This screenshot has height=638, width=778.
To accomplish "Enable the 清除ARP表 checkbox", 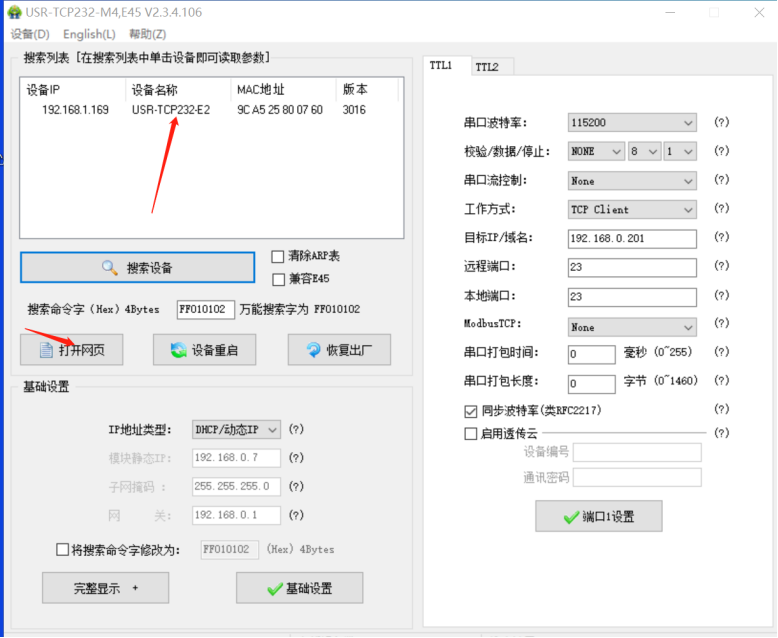I will tap(278, 257).
